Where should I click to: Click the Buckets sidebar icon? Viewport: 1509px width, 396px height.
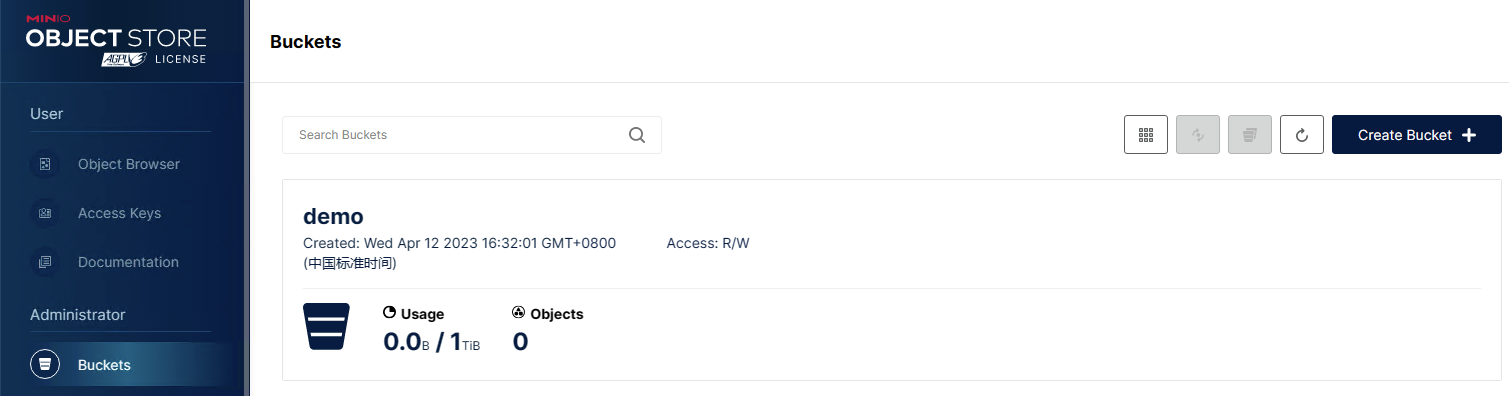pyautogui.click(x=44, y=365)
